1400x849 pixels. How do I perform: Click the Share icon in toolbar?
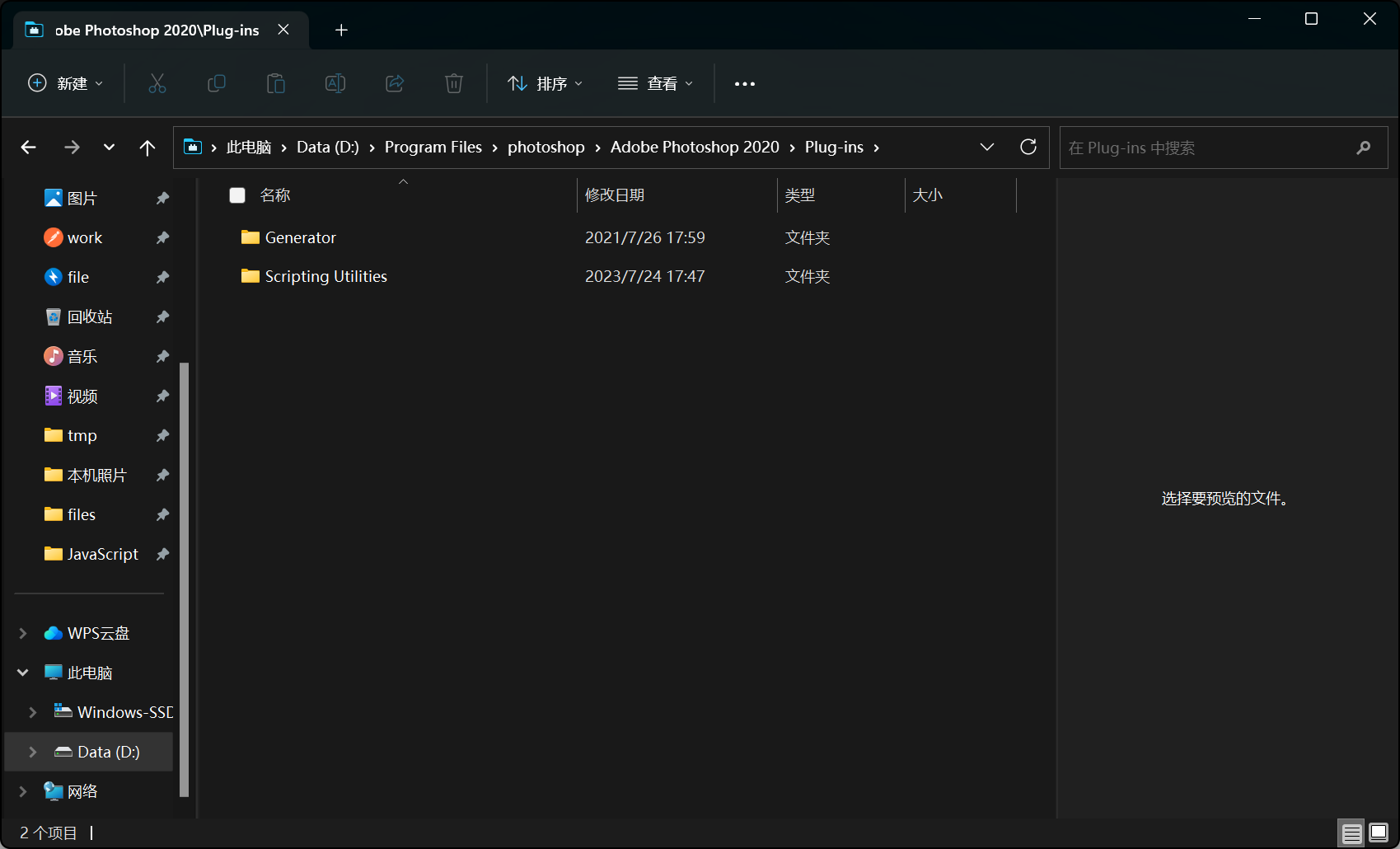pyautogui.click(x=395, y=83)
